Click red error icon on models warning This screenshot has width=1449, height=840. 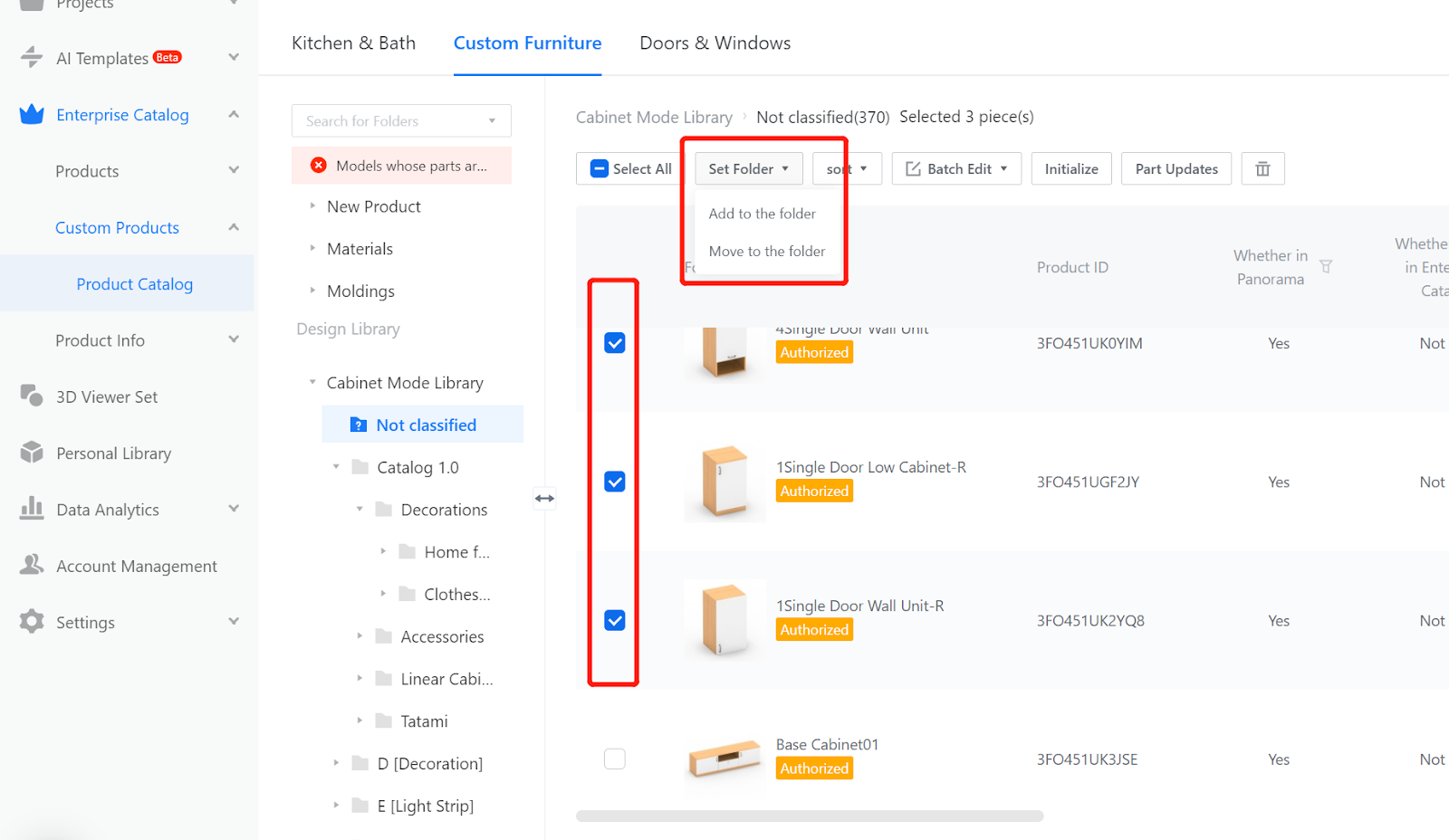(x=319, y=166)
